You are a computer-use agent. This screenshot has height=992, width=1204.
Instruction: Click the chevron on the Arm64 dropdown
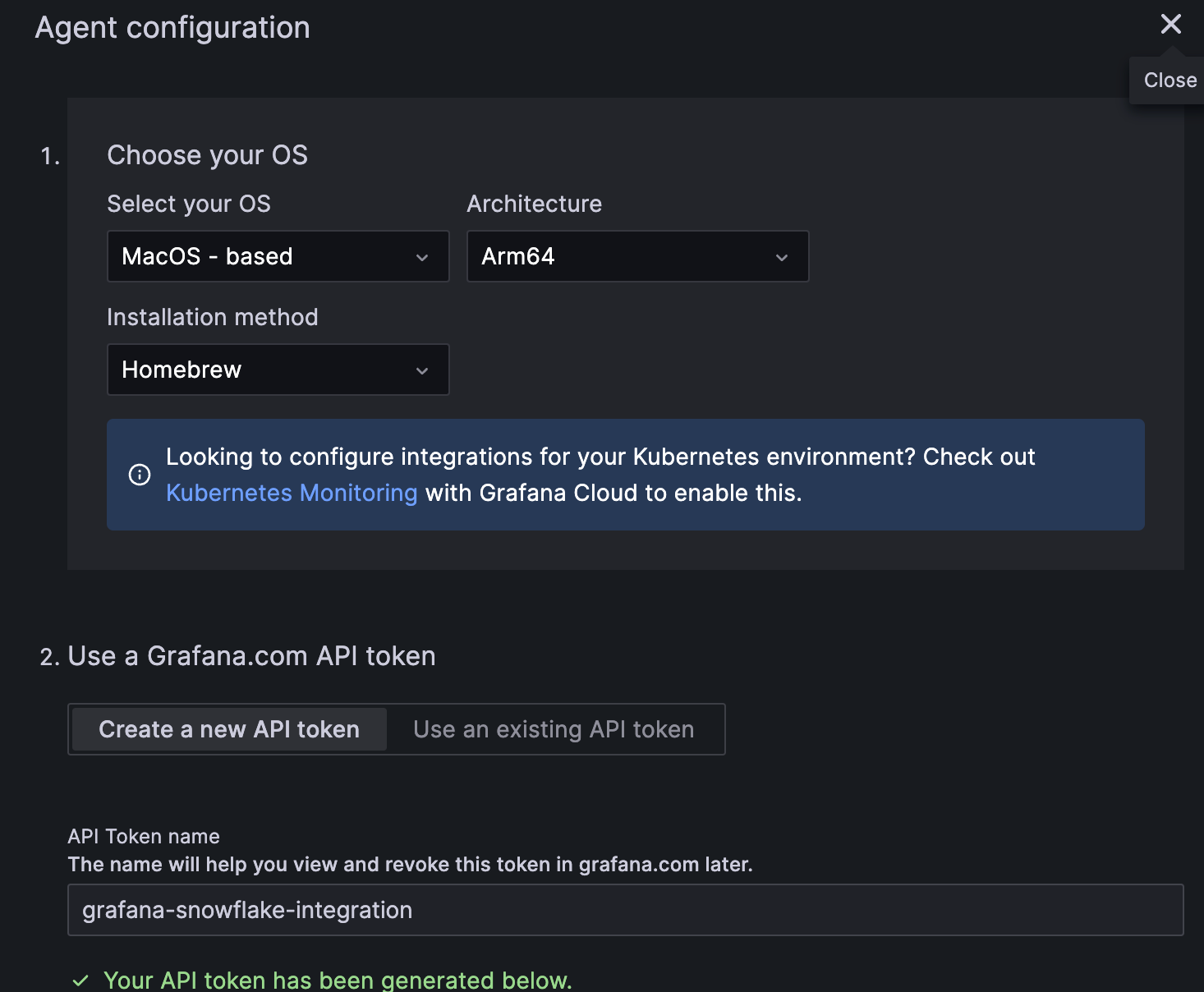click(x=781, y=256)
